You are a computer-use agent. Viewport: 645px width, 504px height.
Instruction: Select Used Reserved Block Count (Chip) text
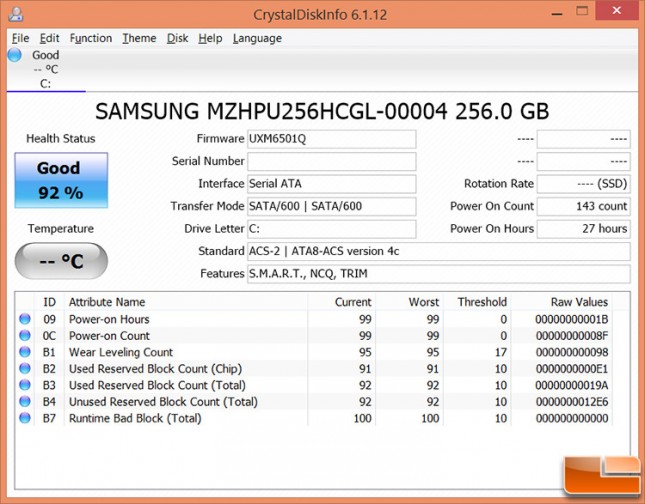(x=155, y=369)
